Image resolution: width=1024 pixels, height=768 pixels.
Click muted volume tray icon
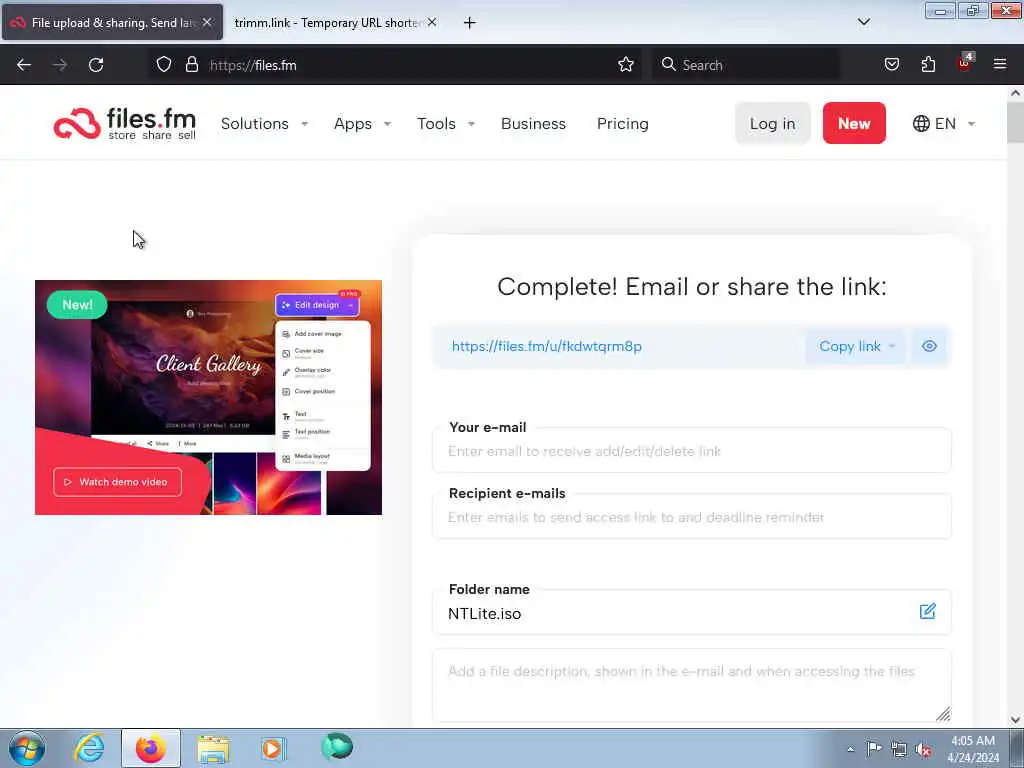923,749
